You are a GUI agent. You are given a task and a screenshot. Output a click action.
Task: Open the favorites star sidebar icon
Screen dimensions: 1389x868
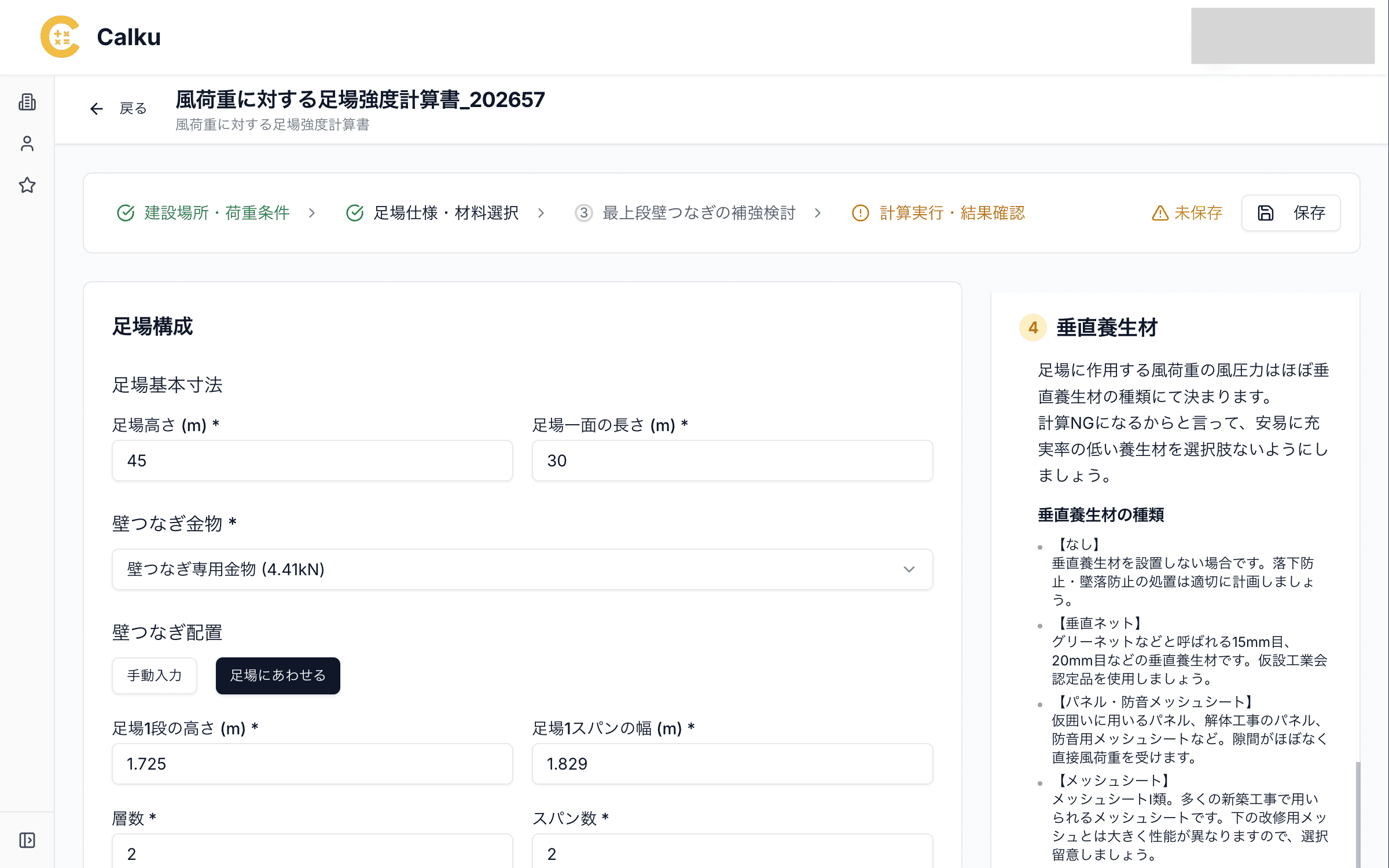coord(27,185)
